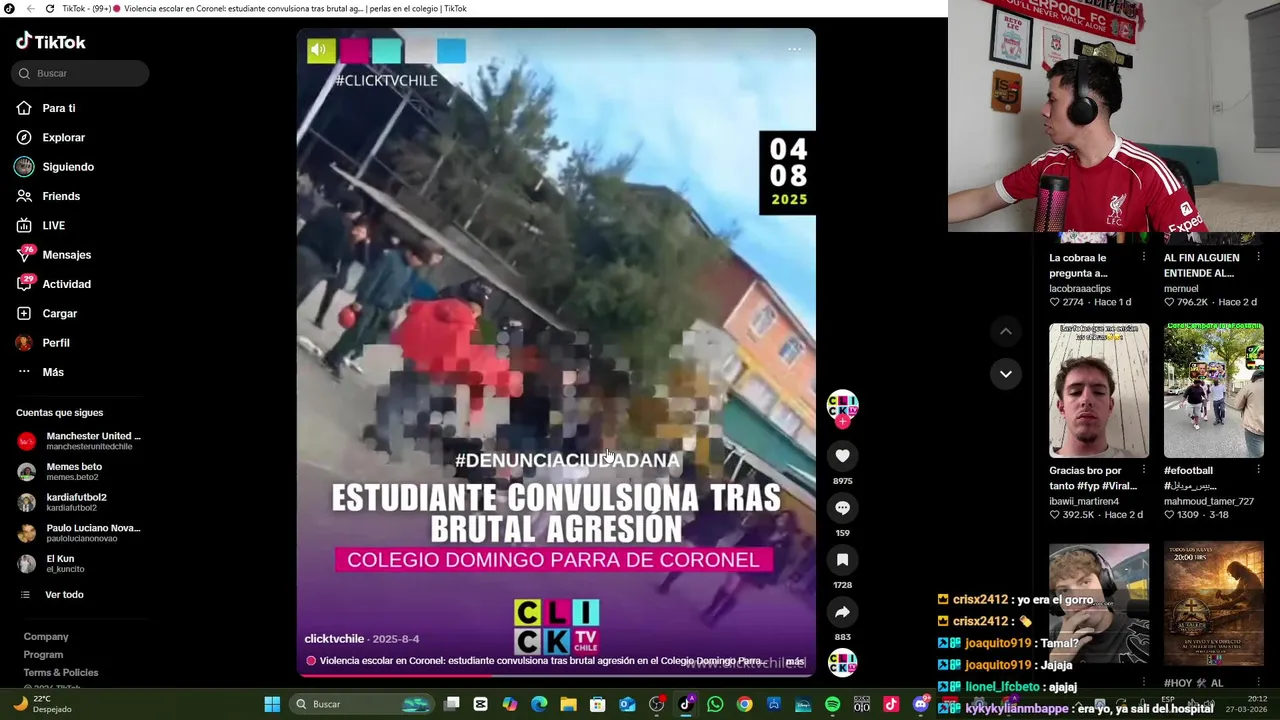Click the taskbar Buscar search box

(364, 704)
